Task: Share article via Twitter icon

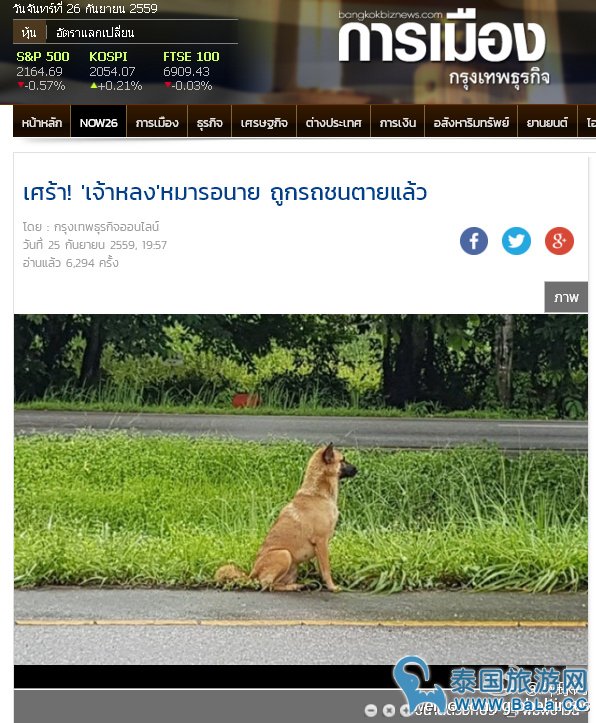Action: coord(516,241)
